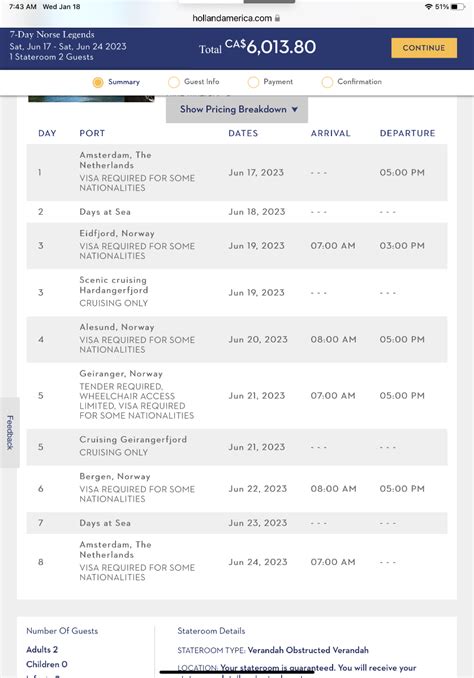Screen dimensions: 474x678
Task: Select the Payment step circle
Action: pos(253,82)
